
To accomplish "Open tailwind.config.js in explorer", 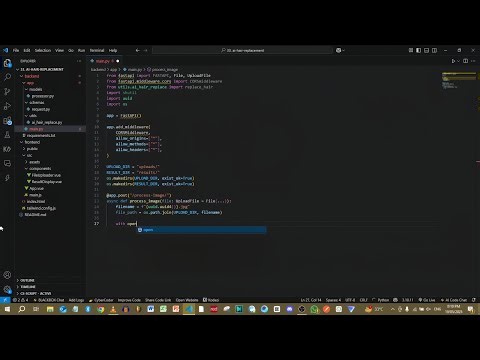I will pyautogui.click(x=41, y=208).
